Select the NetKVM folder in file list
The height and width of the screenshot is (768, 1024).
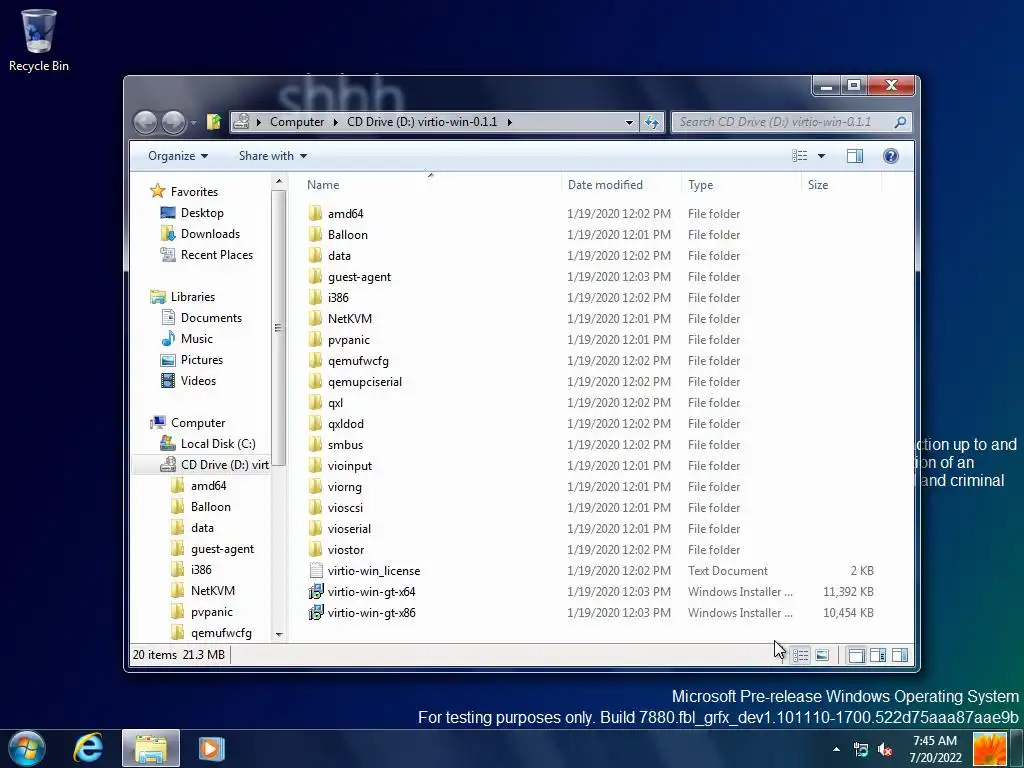(349, 319)
